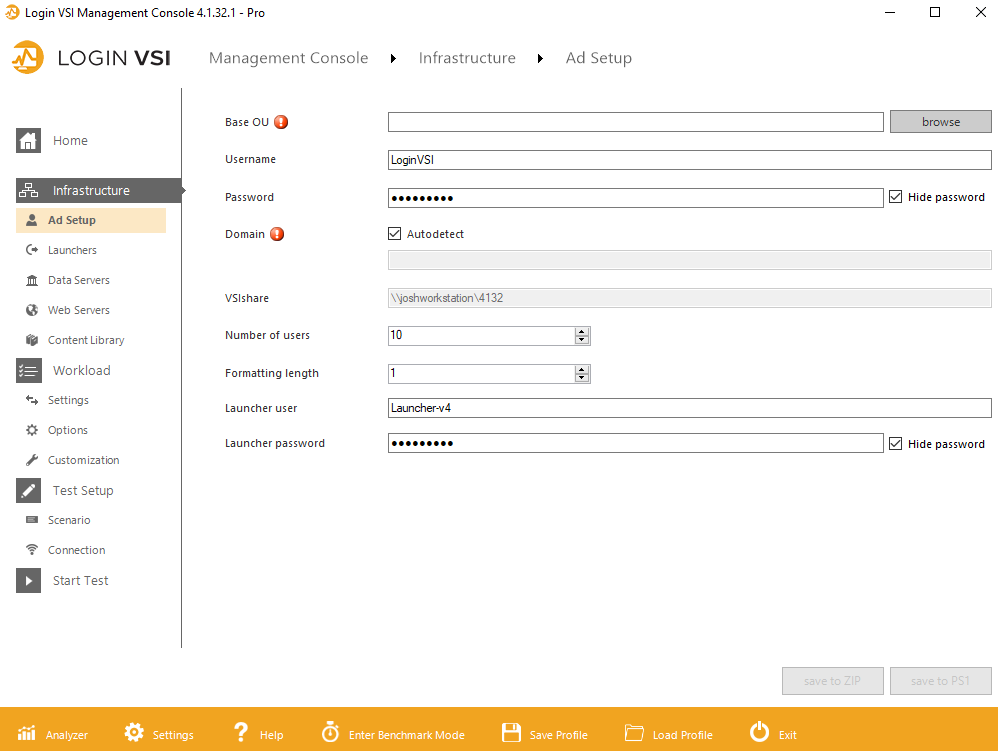Screen dimensions: 998x751
Task: Click the Web Servers globe icon
Action: click(31, 310)
